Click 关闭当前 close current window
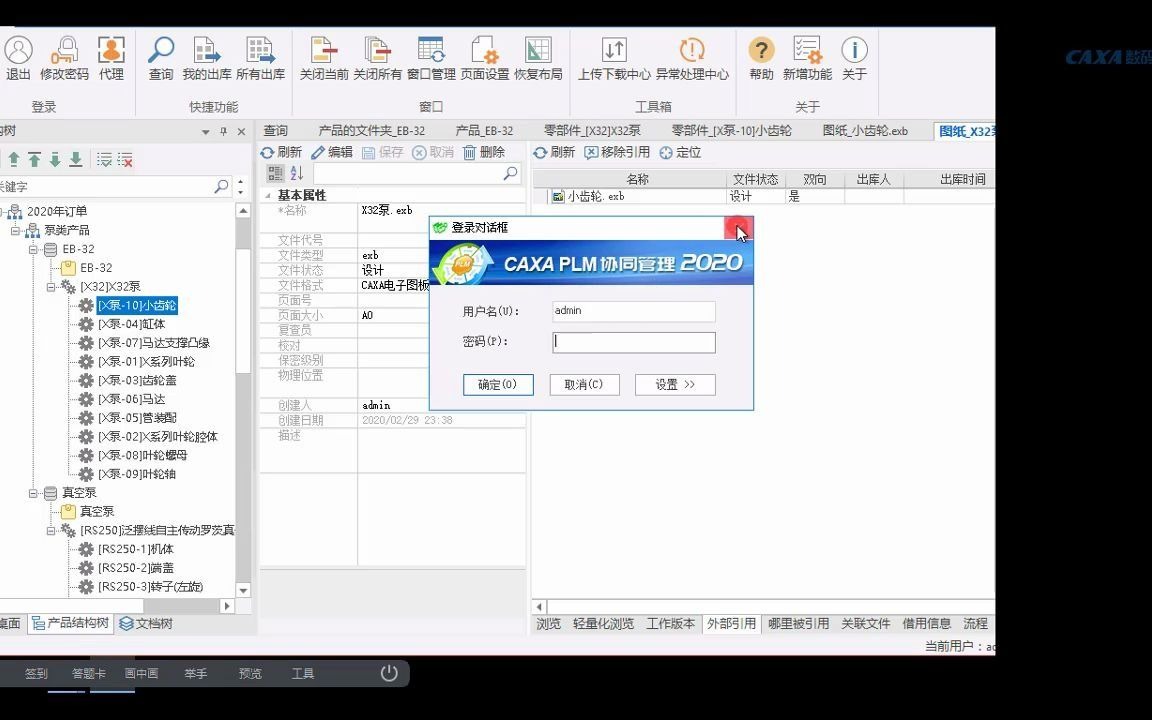This screenshot has width=1152, height=720. [323, 58]
